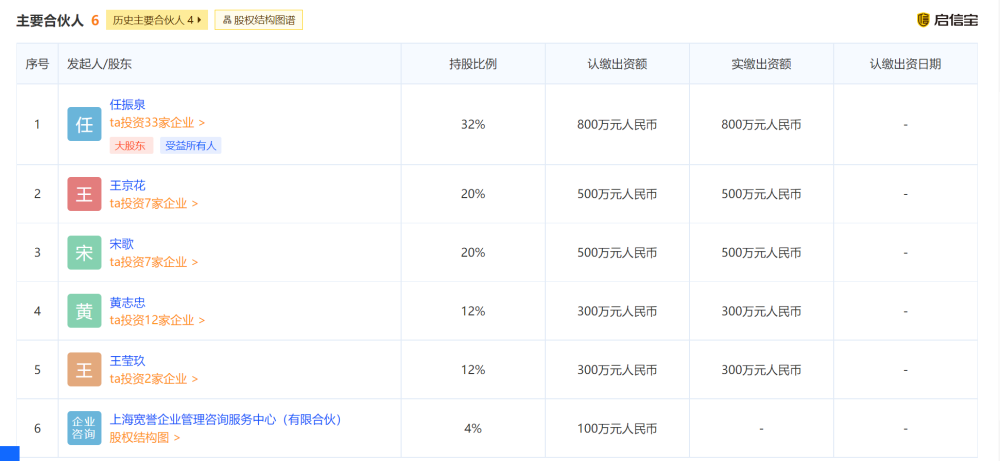This screenshot has width=1000, height=461.
Task: Open 股权结构图 link under 上海宽誉
Action: point(145,437)
